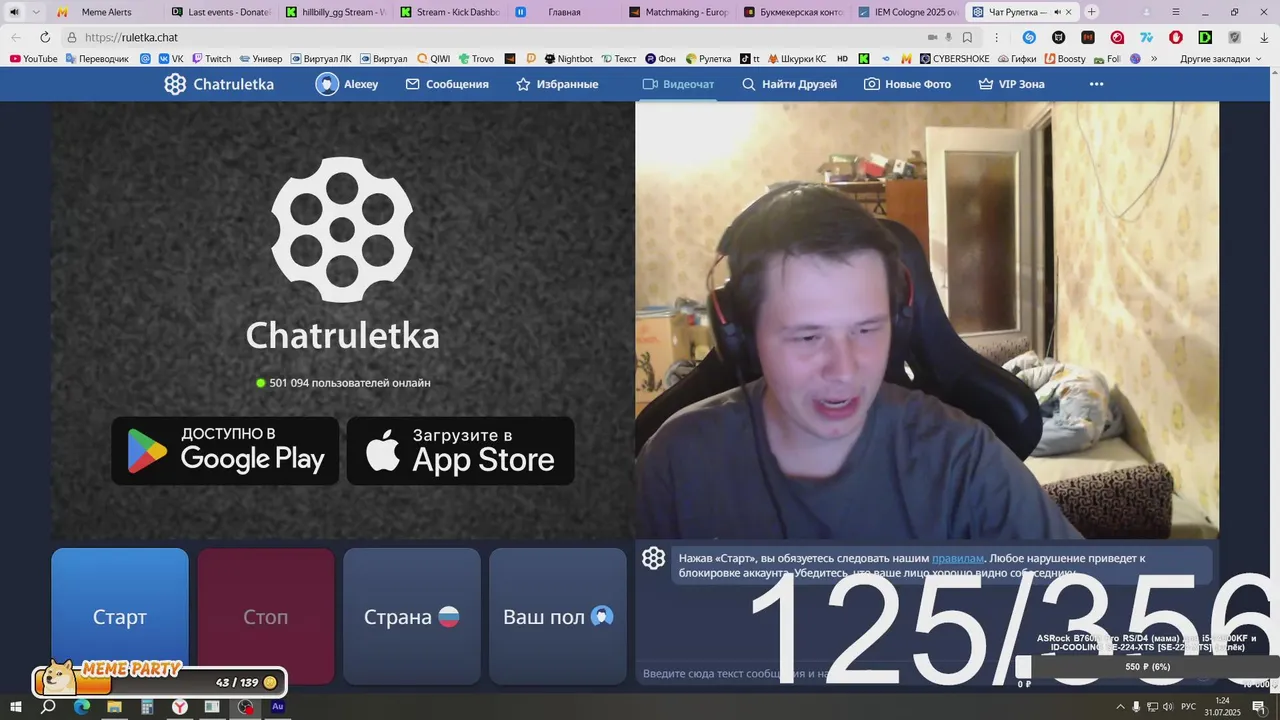
Task: Open the Google Play download badge
Action: (x=225, y=451)
